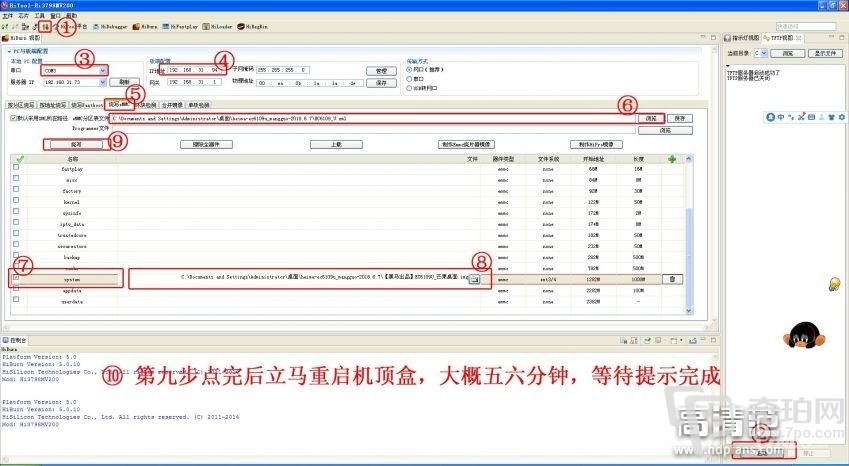Image resolution: width=849 pixels, height=466 pixels.
Task: Browse for the system partition image file
Action: (x=474, y=279)
